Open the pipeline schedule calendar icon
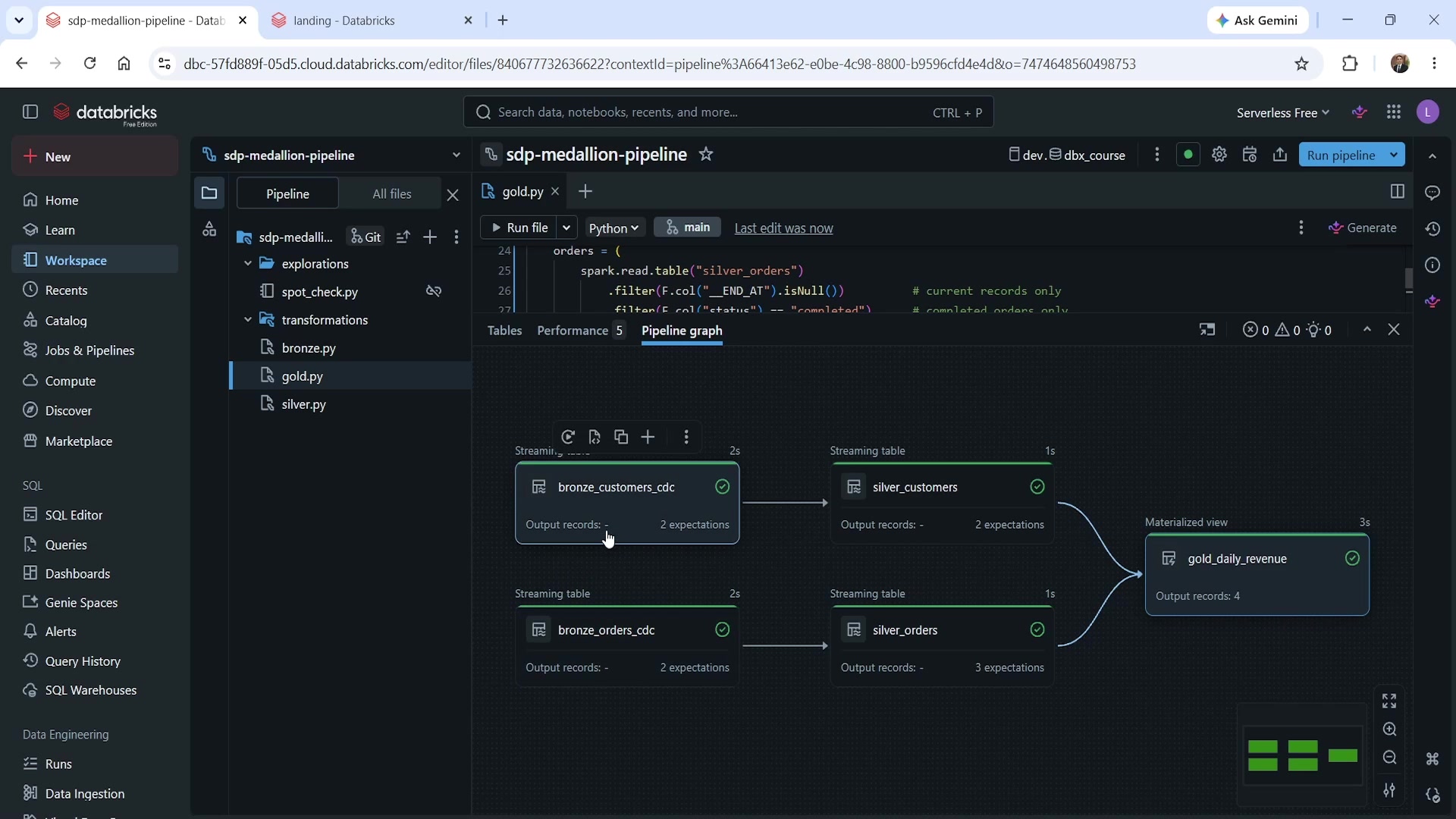Image resolution: width=1456 pixels, height=819 pixels. tap(1250, 155)
